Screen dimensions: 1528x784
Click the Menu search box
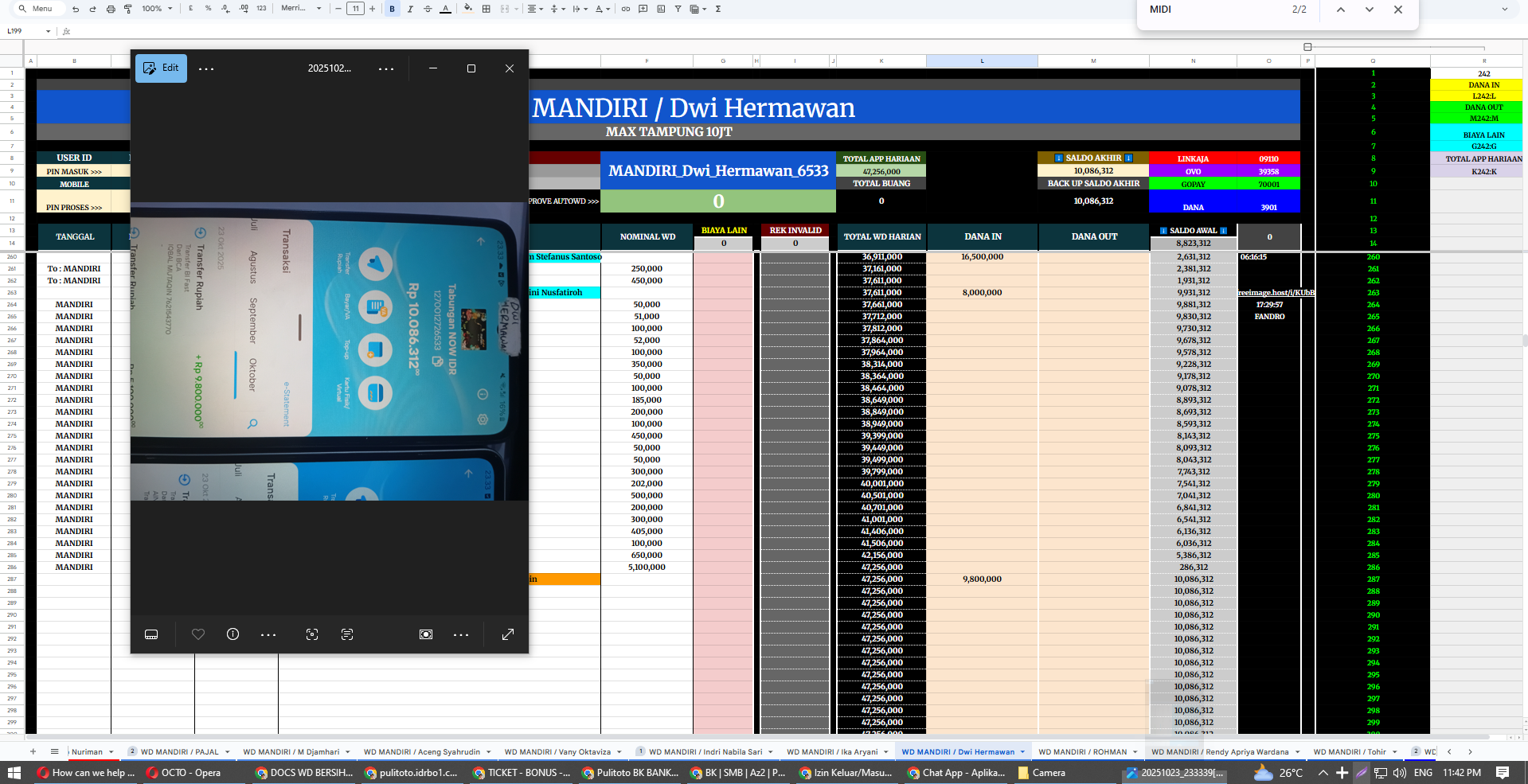pos(37,9)
